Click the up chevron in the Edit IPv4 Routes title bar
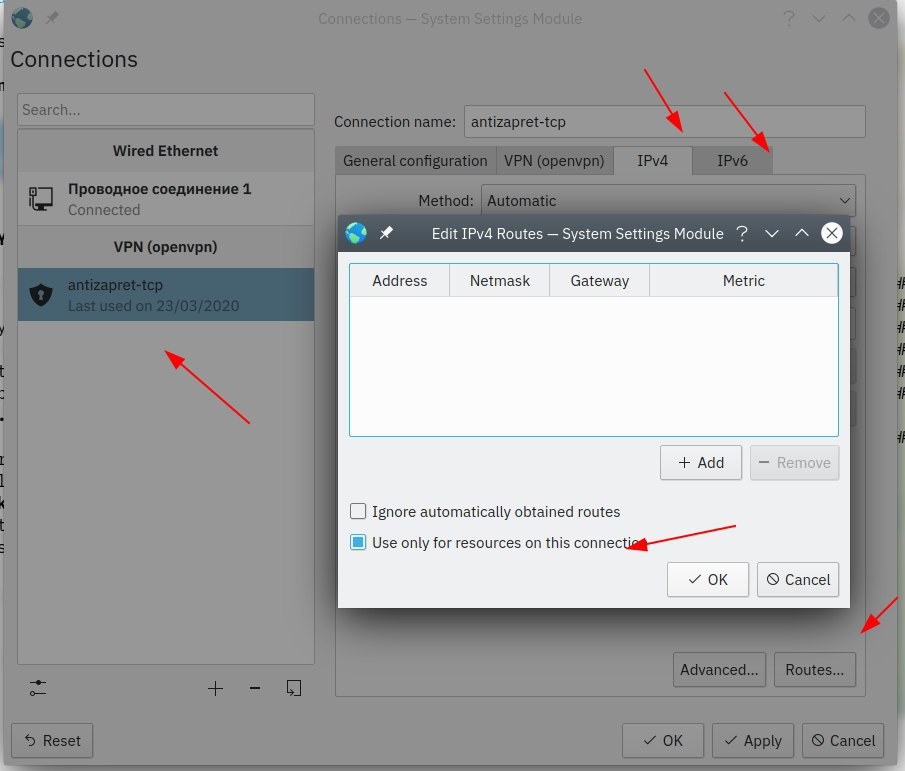This screenshot has height=771, width=905. point(802,233)
